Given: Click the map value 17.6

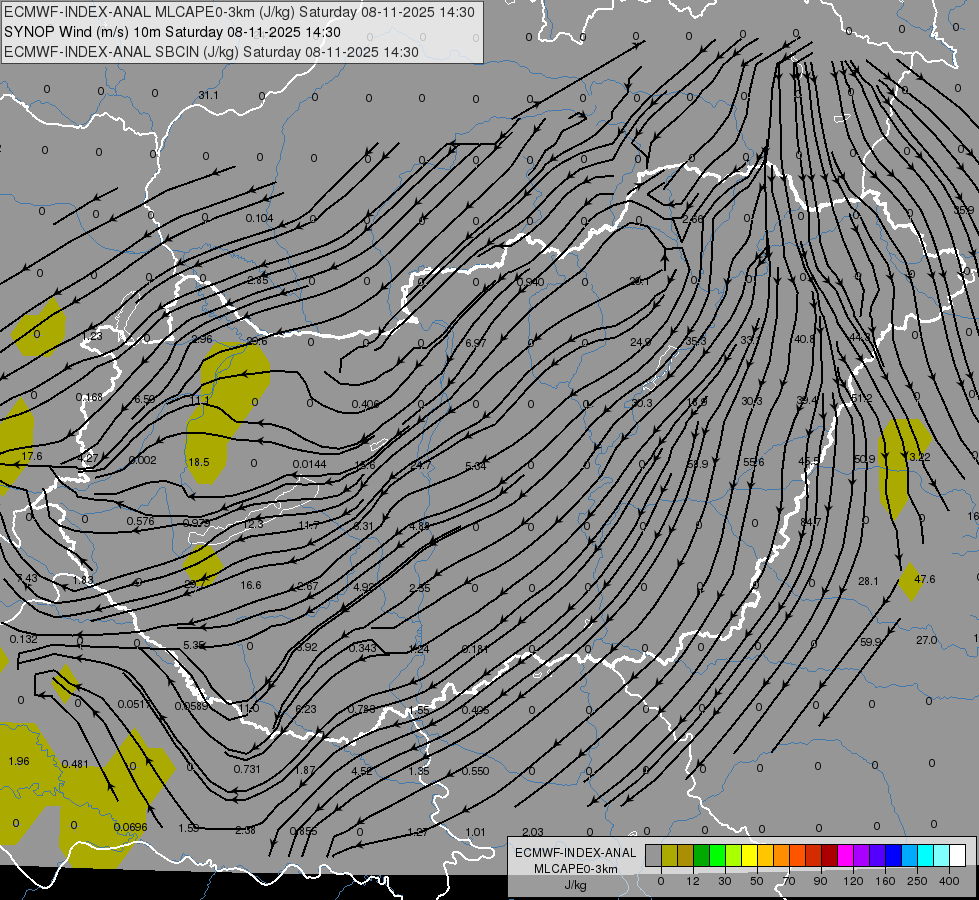Looking at the screenshot, I should [x=31, y=457].
